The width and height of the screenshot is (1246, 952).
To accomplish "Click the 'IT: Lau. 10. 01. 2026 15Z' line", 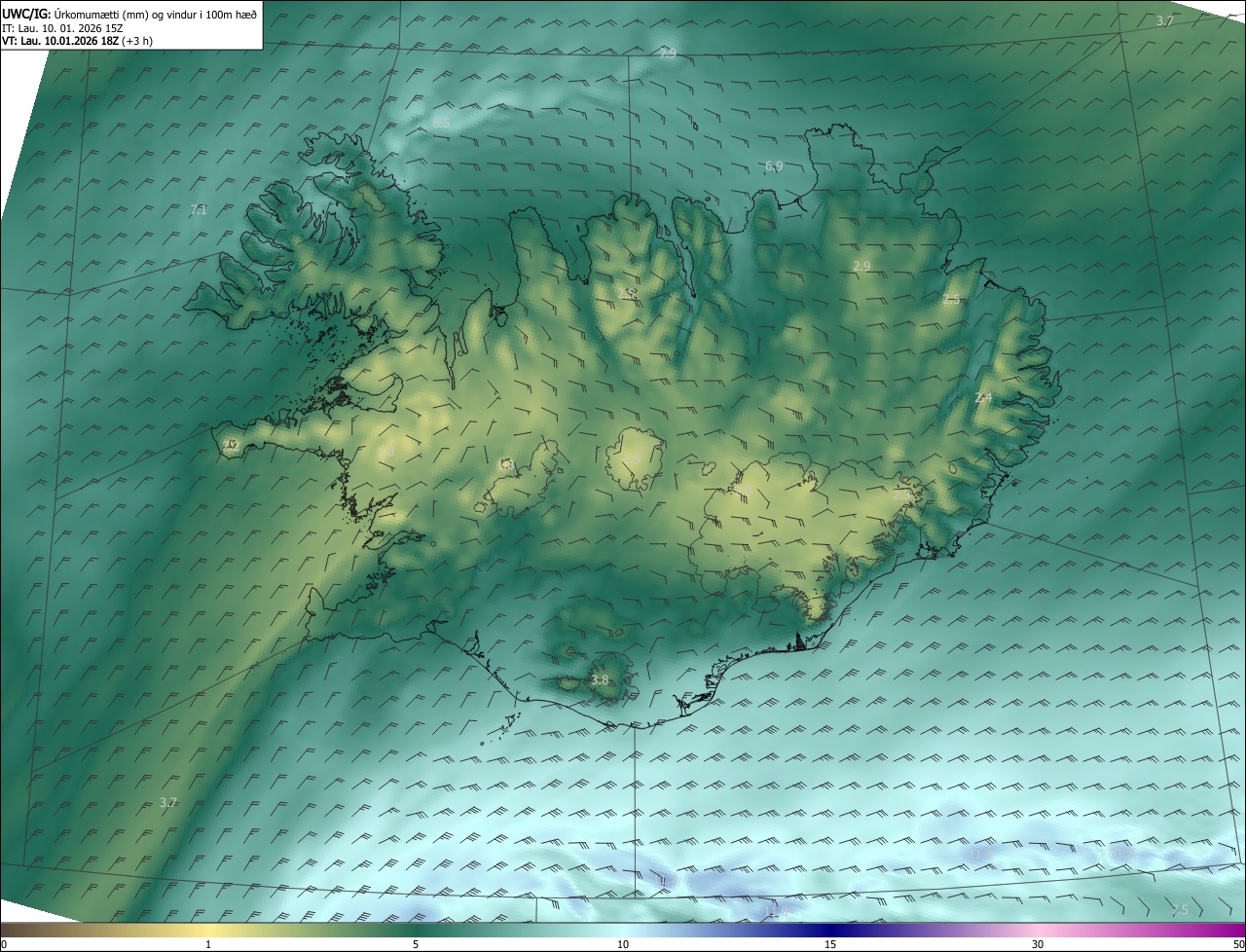I will tap(62, 28).
